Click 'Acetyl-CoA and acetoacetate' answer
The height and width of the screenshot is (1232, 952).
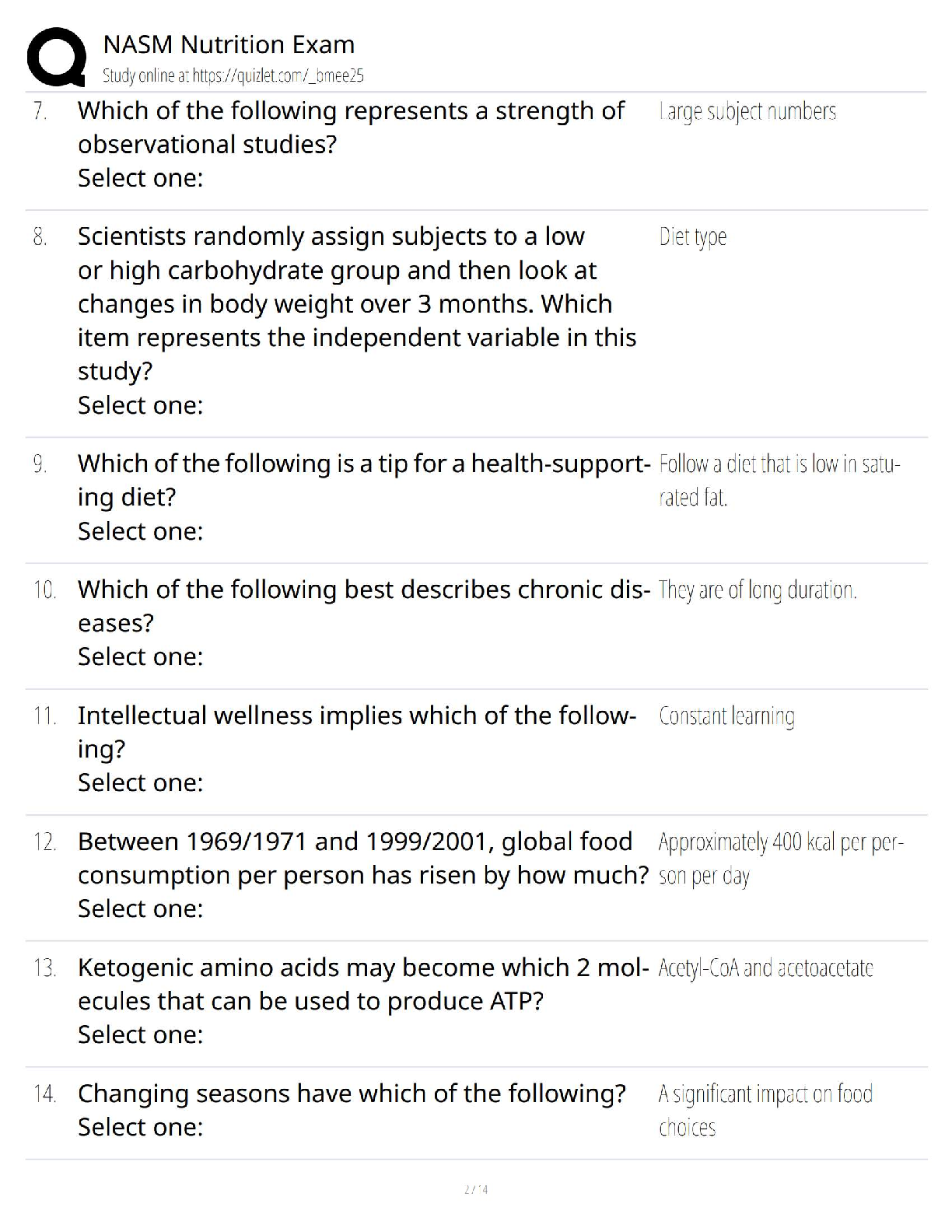tap(765, 968)
